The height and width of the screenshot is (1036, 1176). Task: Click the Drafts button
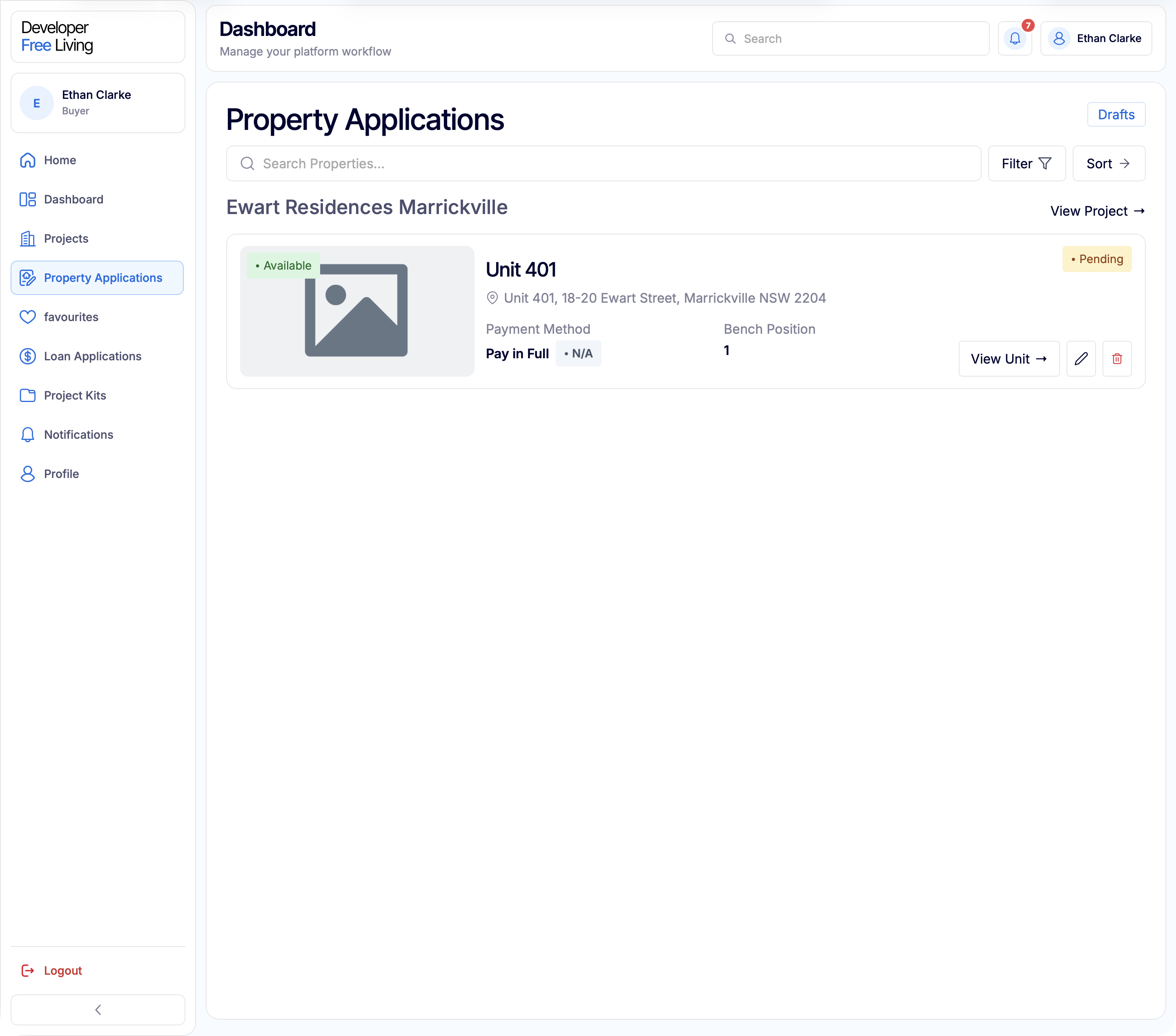[1116, 114]
